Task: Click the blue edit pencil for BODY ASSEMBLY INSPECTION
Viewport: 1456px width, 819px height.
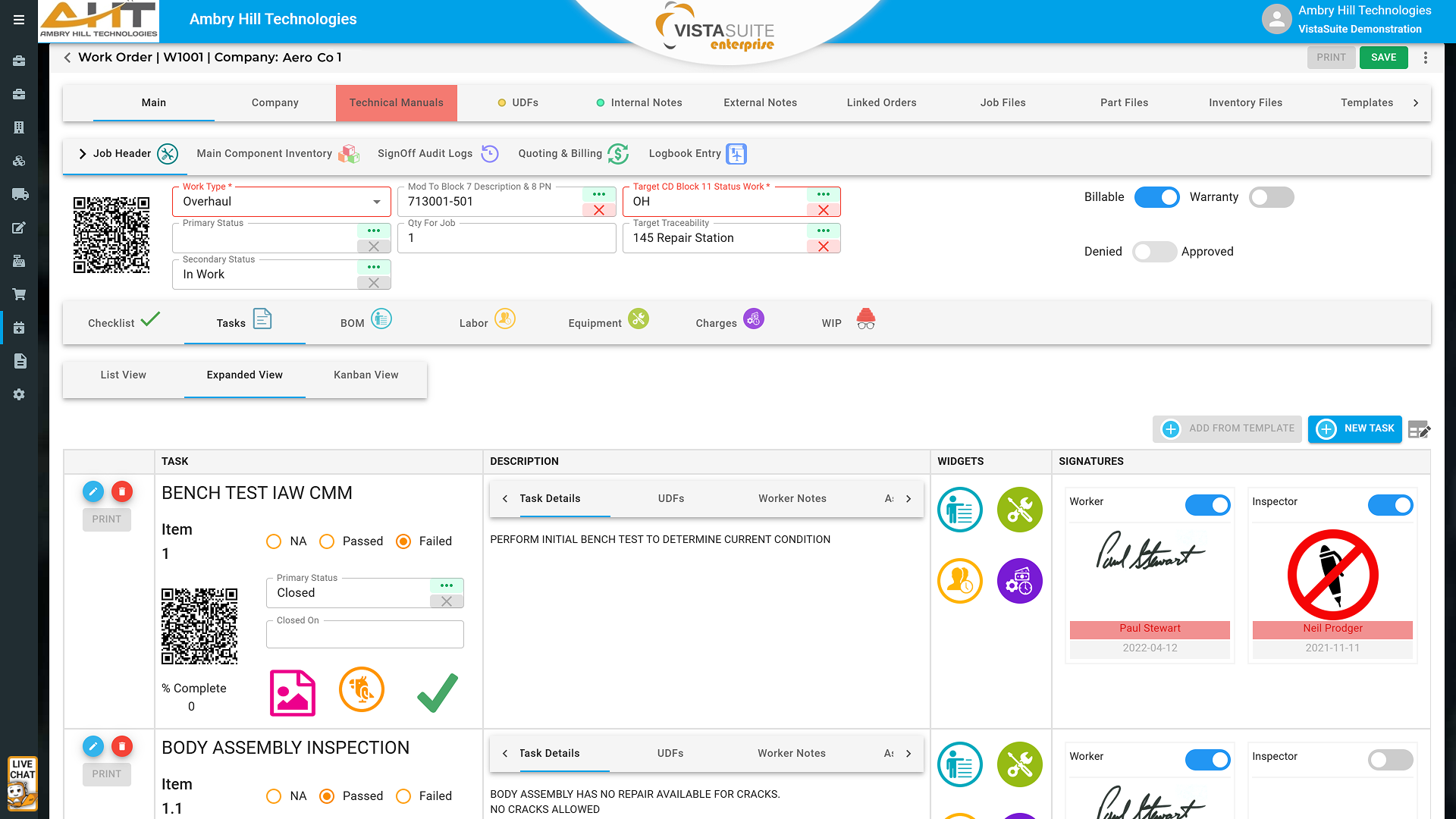Action: pyautogui.click(x=93, y=747)
